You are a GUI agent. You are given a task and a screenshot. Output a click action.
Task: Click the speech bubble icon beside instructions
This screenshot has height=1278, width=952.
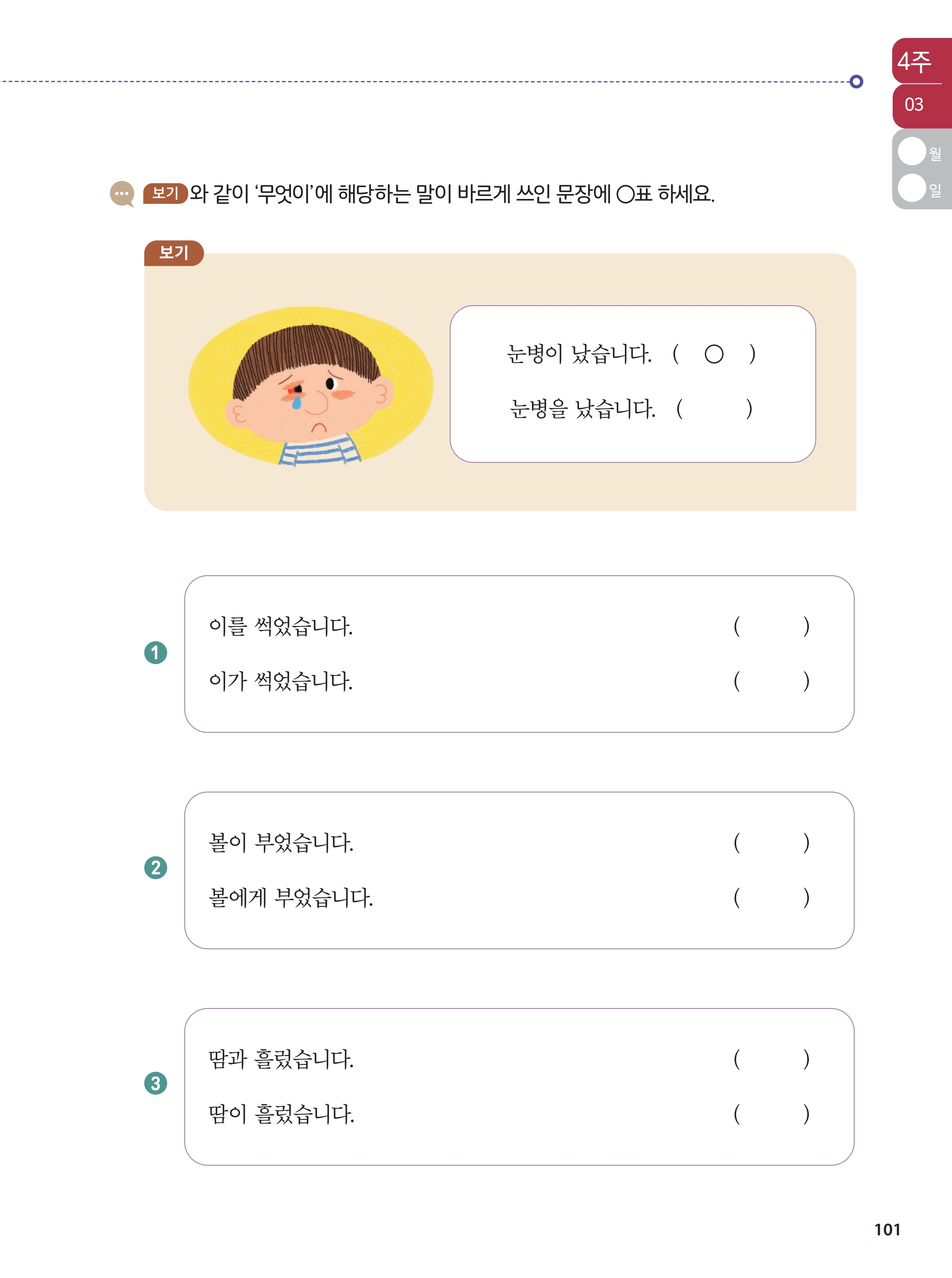click(122, 194)
